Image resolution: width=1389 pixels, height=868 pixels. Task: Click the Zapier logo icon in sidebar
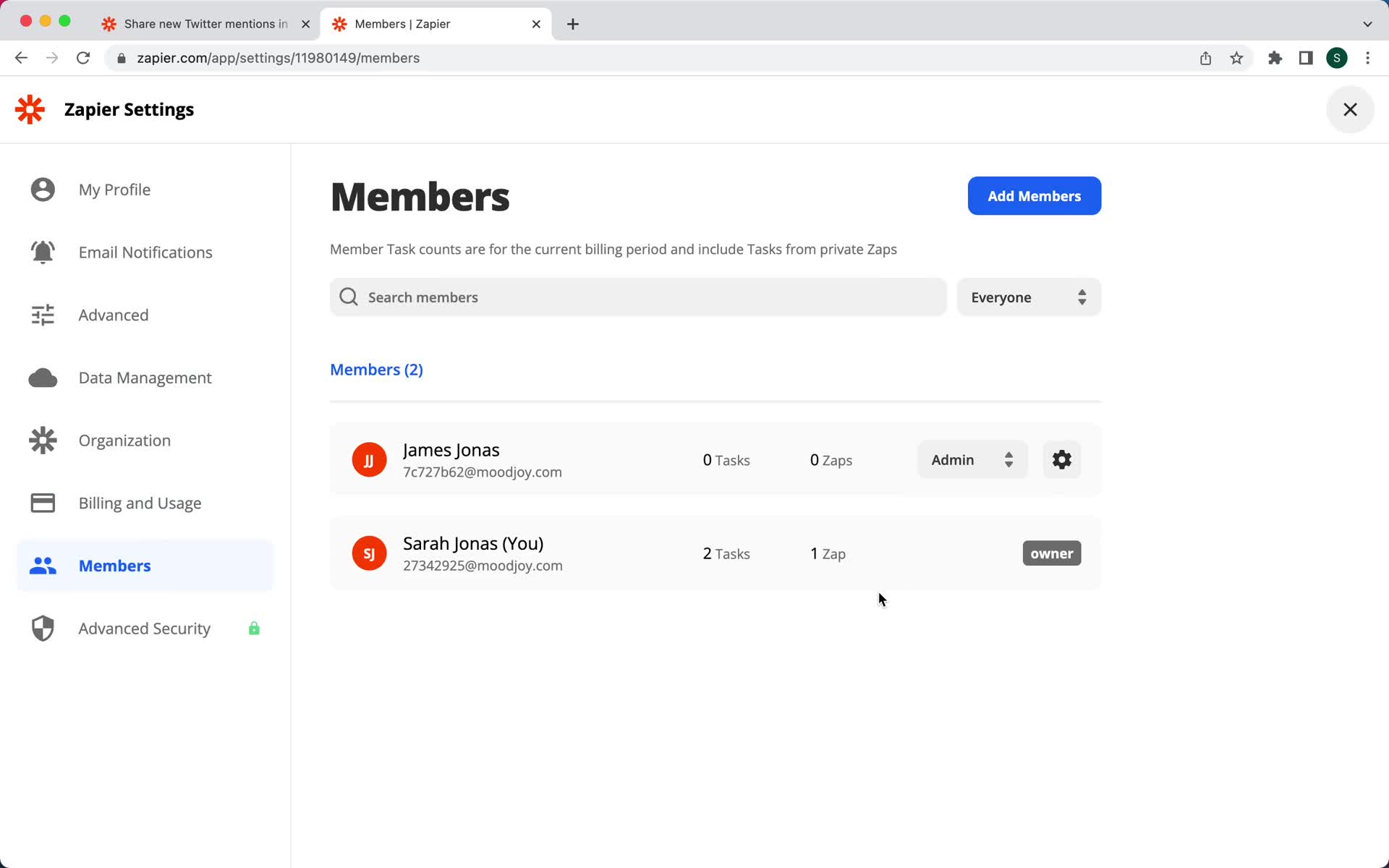(x=29, y=109)
